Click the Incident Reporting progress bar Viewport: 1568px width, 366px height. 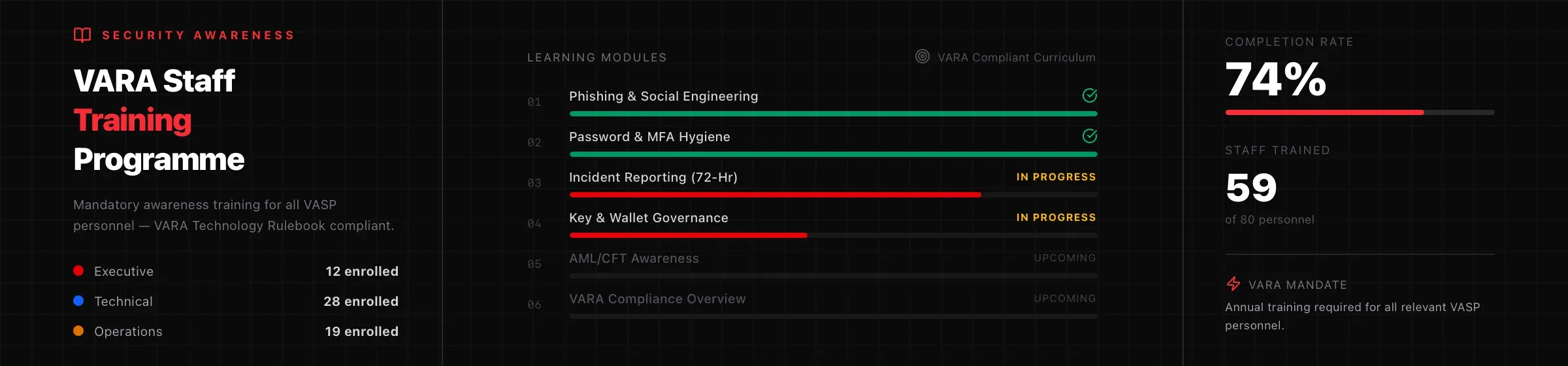tap(833, 195)
